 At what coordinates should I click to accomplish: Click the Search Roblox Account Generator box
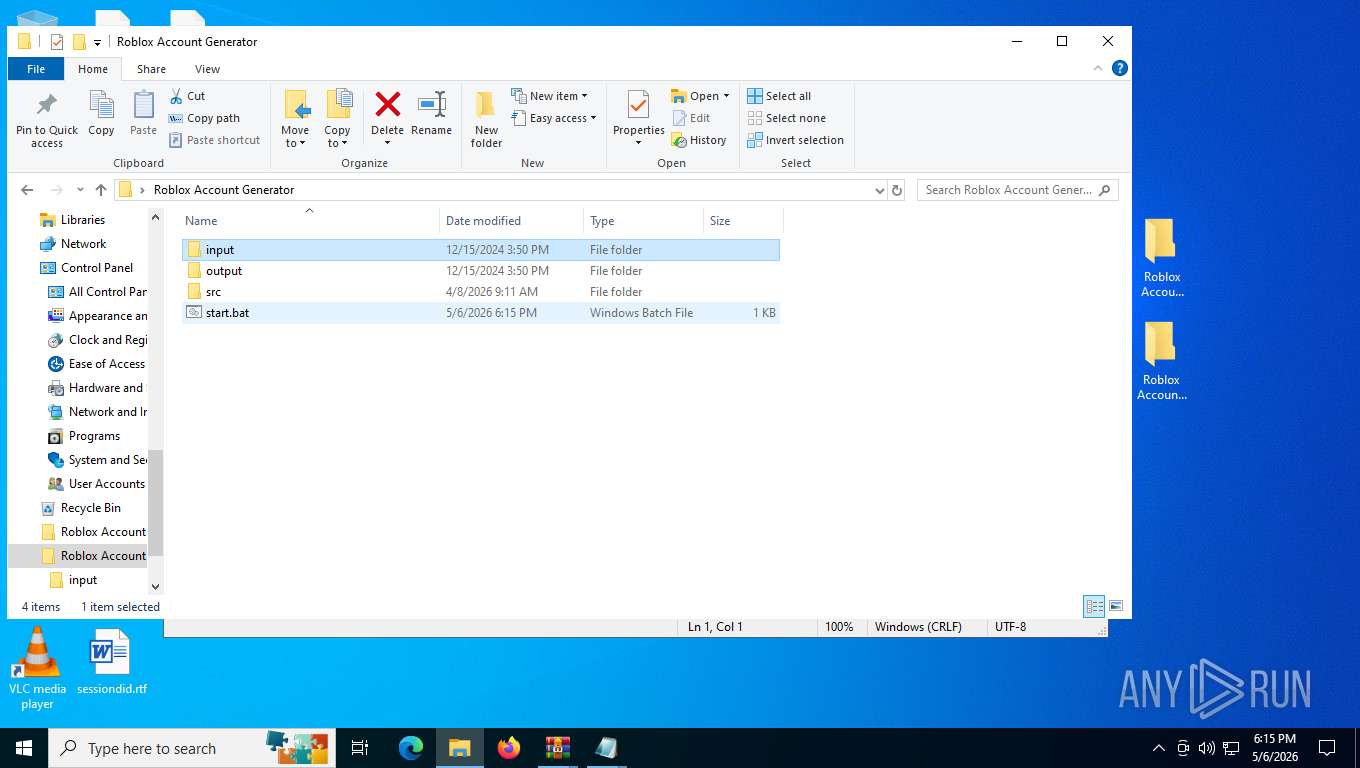tap(1018, 190)
